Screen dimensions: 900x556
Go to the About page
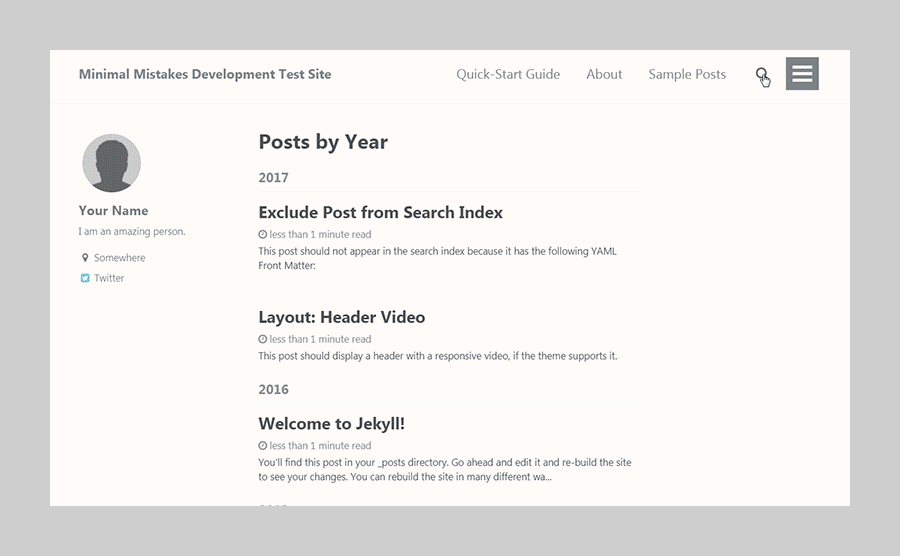(x=604, y=74)
